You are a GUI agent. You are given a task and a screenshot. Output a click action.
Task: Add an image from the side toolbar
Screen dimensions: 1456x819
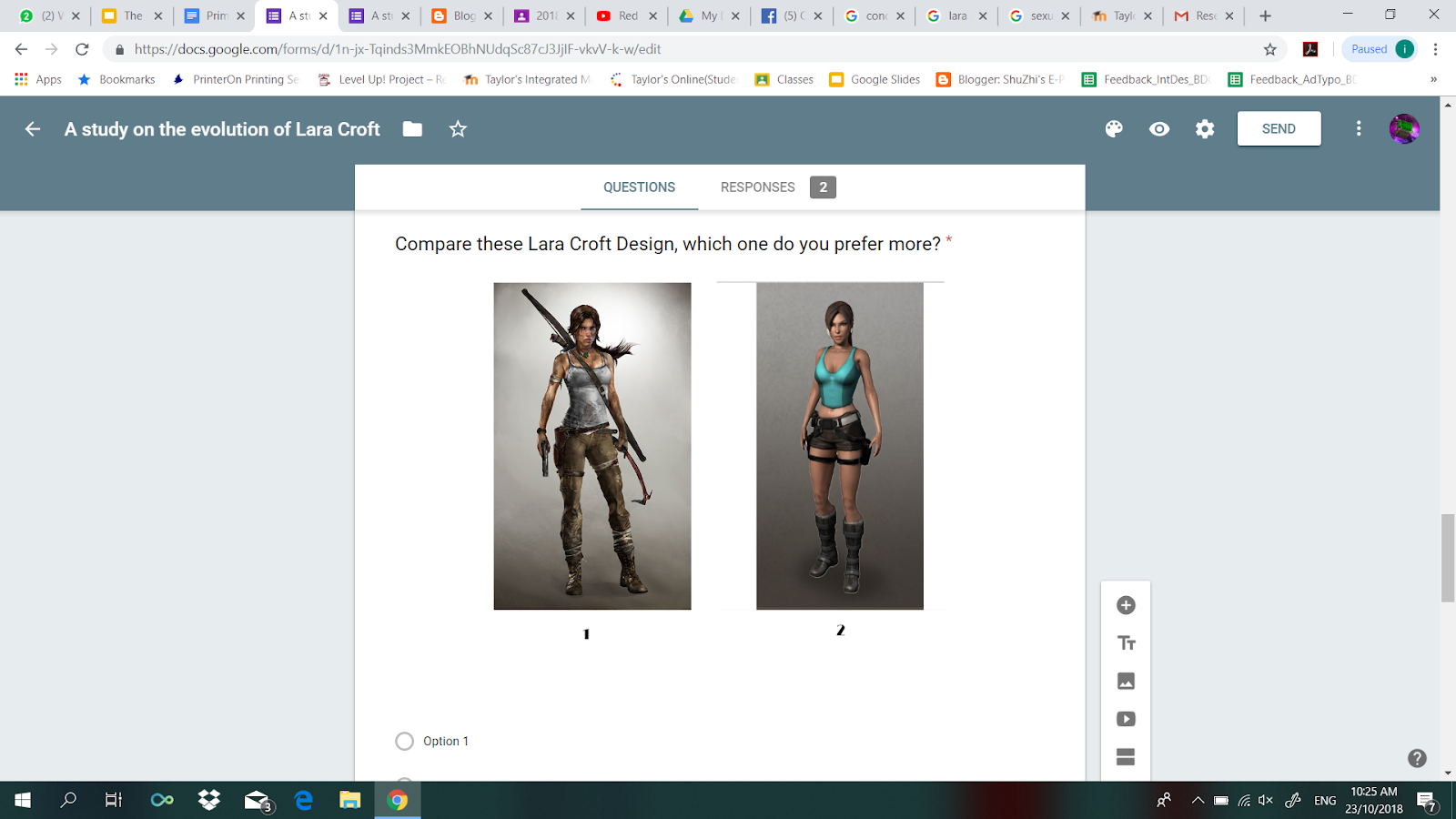tap(1126, 681)
